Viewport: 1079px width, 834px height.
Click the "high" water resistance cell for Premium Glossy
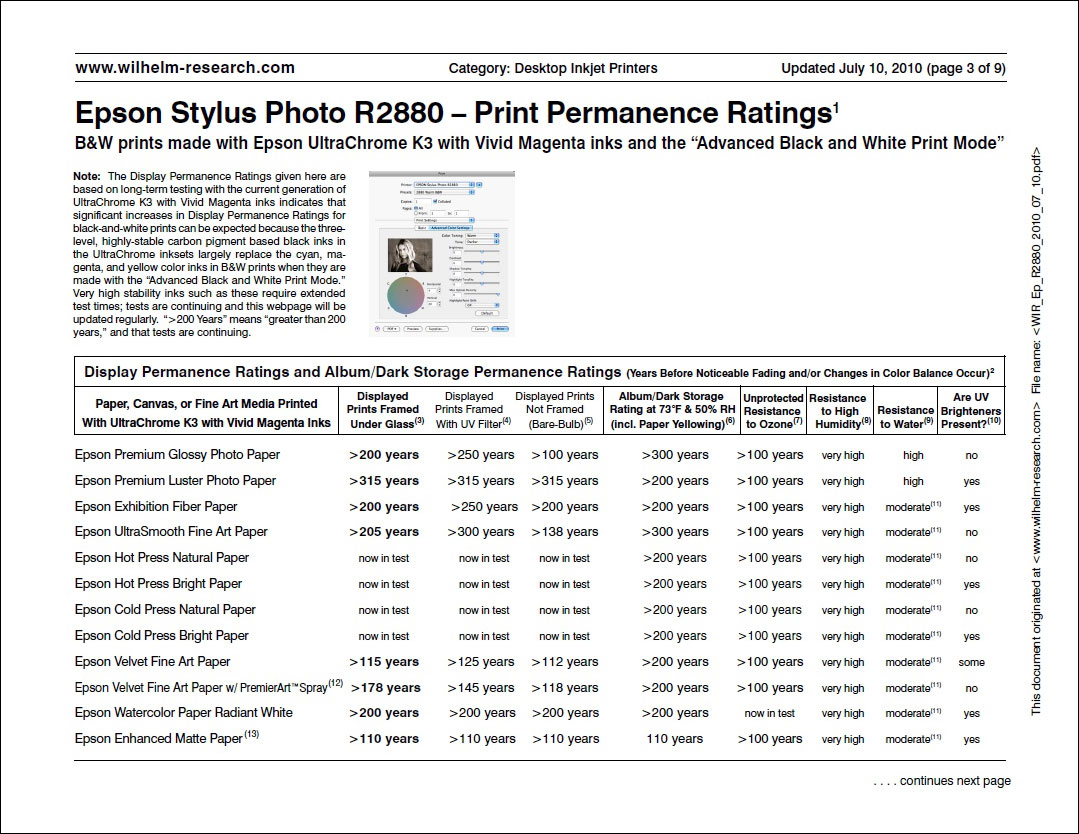coord(913,456)
